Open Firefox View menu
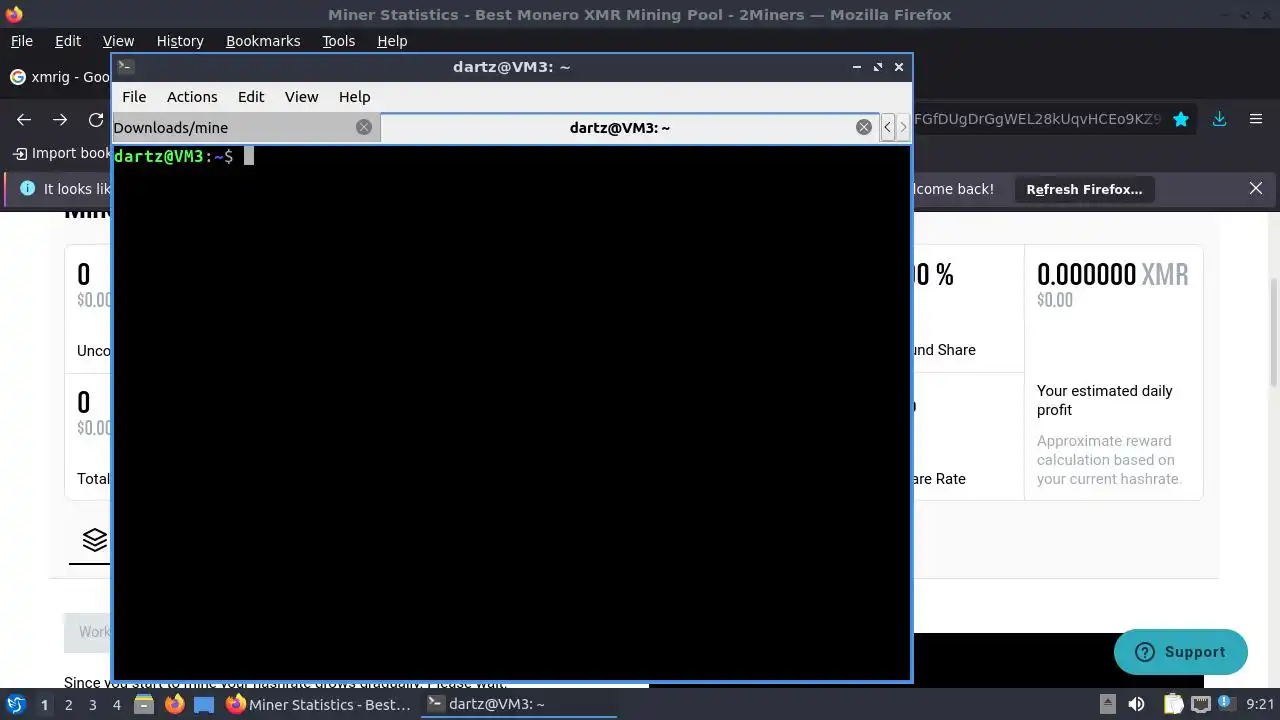 (118, 41)
